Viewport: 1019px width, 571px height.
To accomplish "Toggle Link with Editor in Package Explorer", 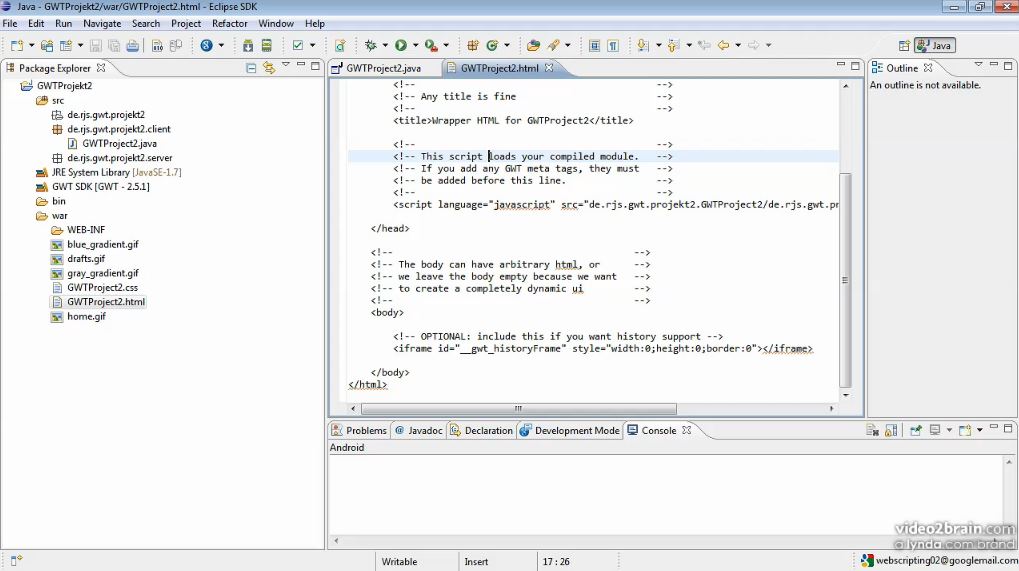I will pos(268,68).
